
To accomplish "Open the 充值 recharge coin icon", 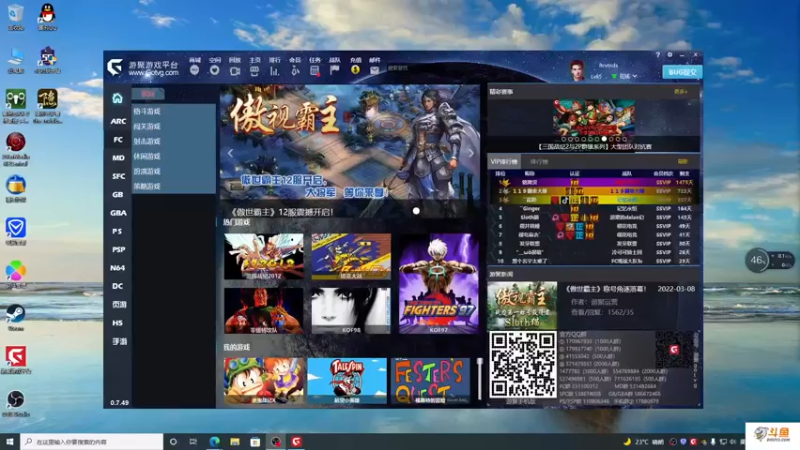I will point(355,70).
